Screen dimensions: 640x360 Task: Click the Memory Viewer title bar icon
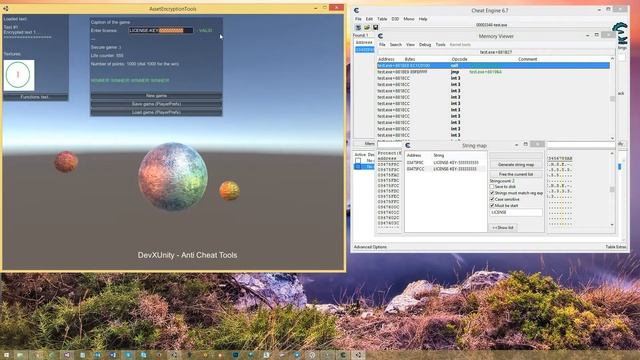pos(380,36)
